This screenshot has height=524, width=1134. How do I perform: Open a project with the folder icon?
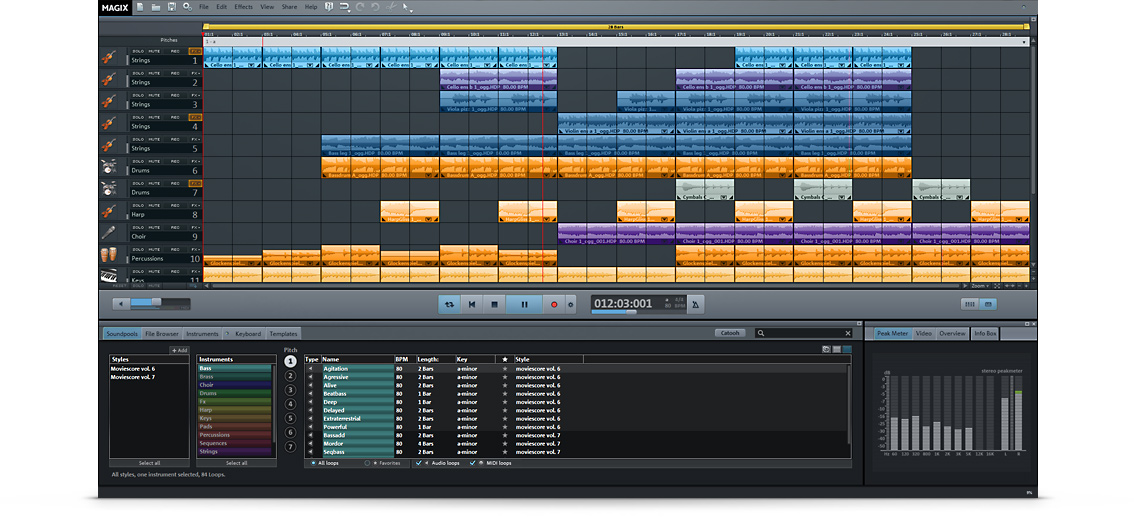(156, 7)
